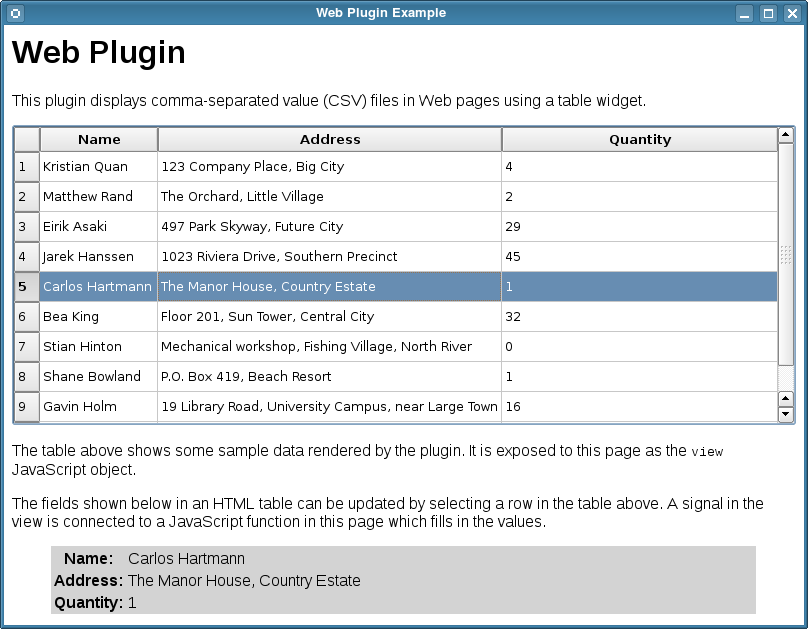
Task: Click the table scrollbar up arrow at top
Action: point(785,135)
